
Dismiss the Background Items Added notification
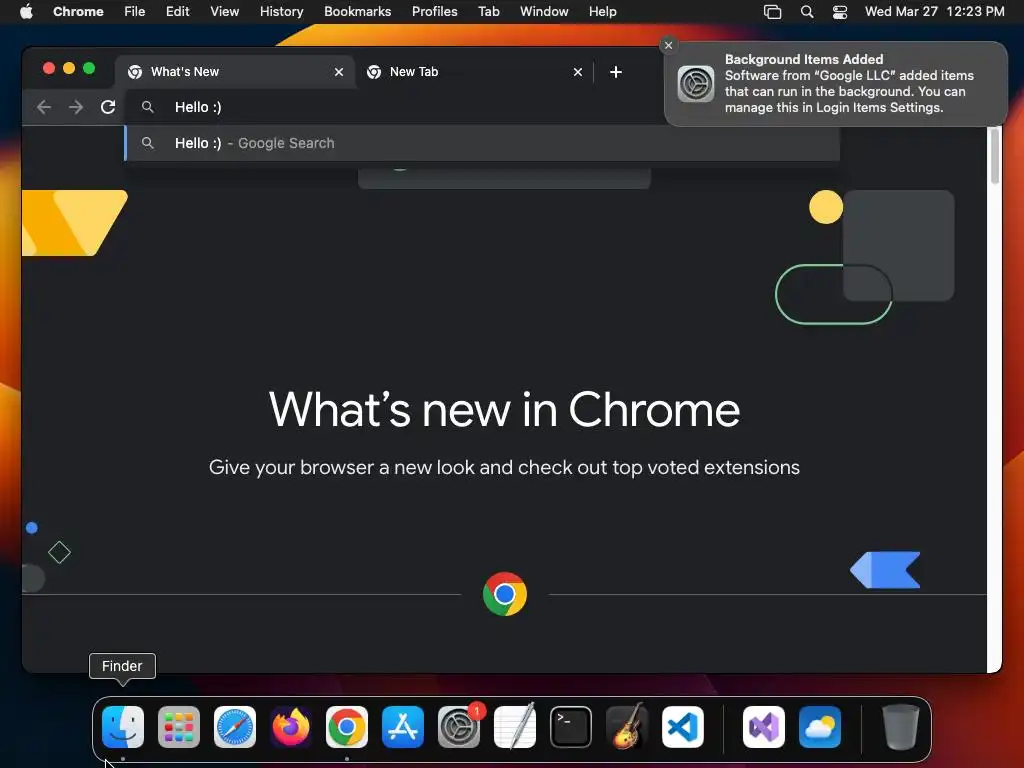point(668,45)
